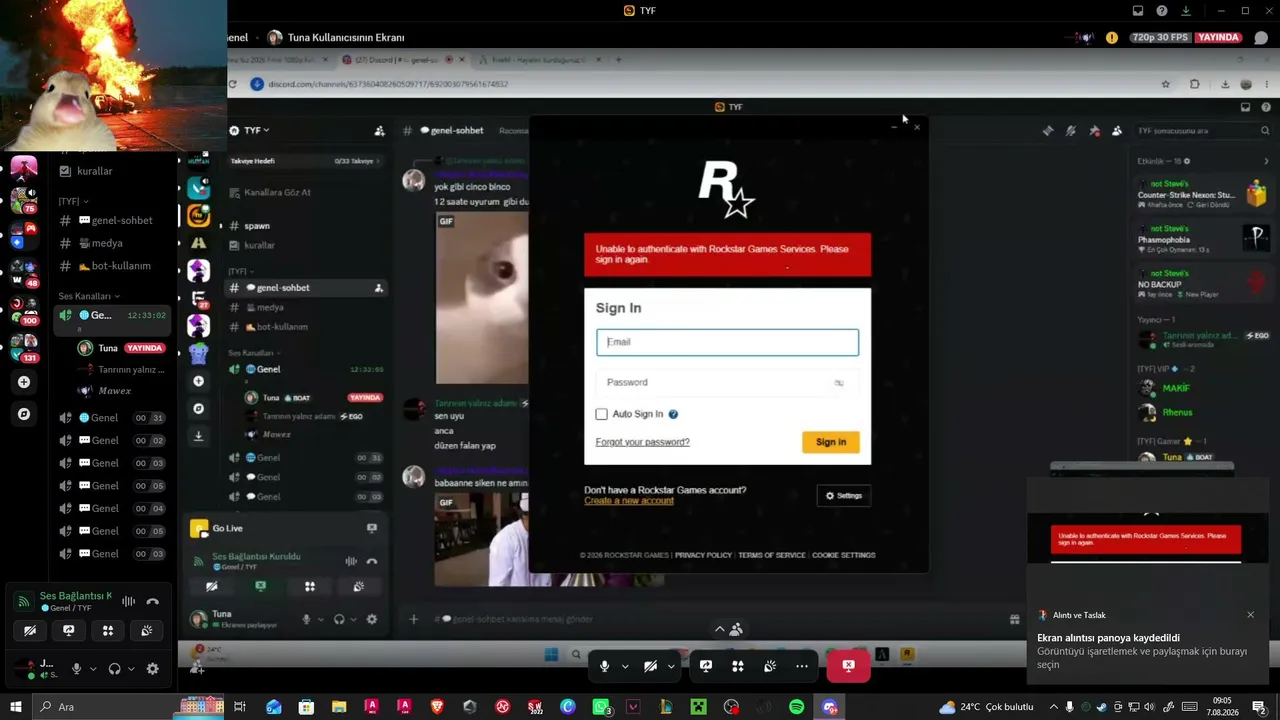Mute microphone in the bottom-left user panel
The image size is (1280, 720).
[x=76, y=669]
